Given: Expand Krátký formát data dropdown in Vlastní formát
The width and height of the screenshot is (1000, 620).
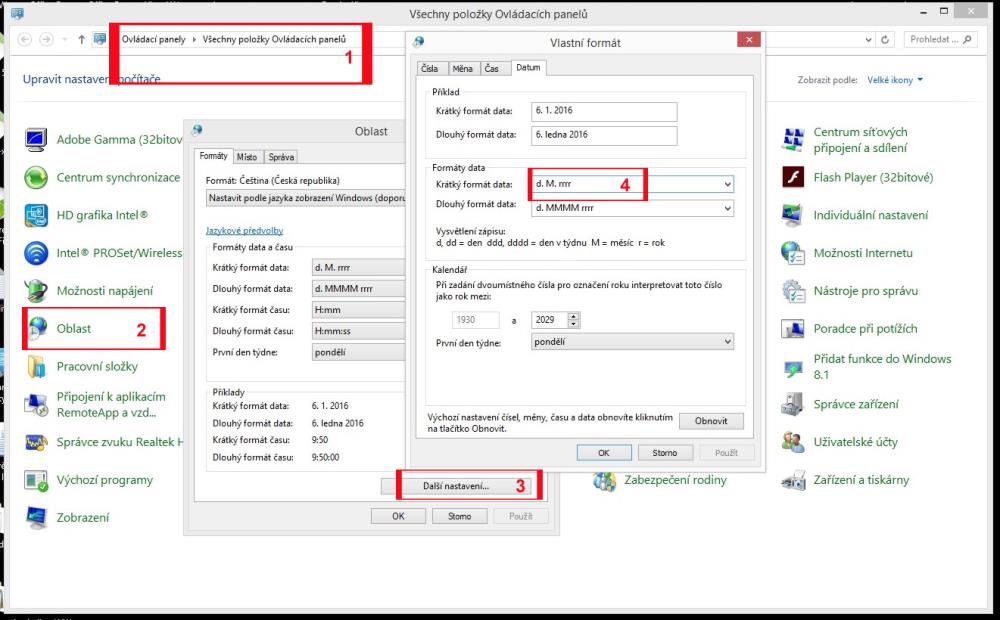Looking at the screenshot, I should pyautogui.click(x=727, y=184).
